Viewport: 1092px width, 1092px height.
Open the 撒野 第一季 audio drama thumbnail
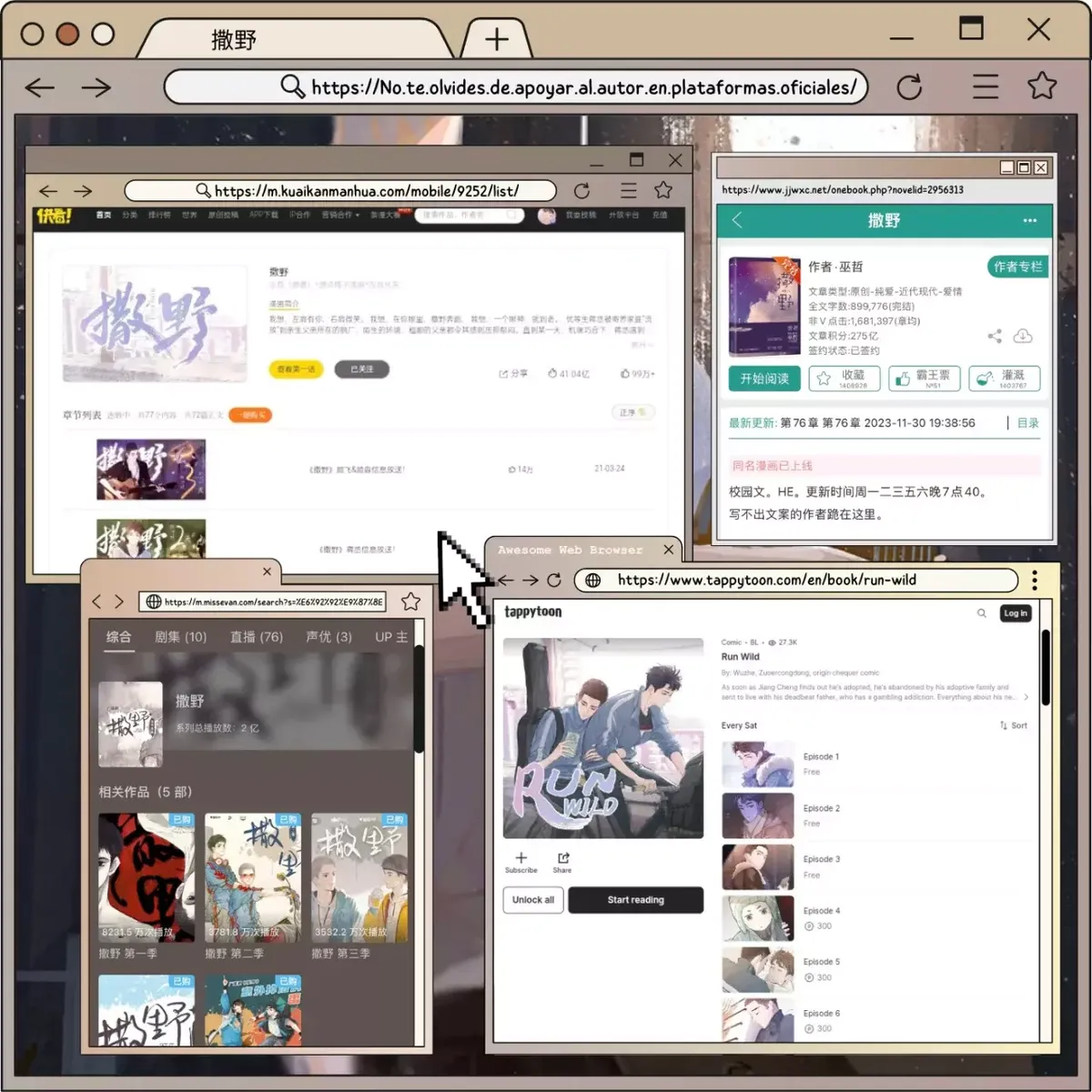click(x=147, y=878)
